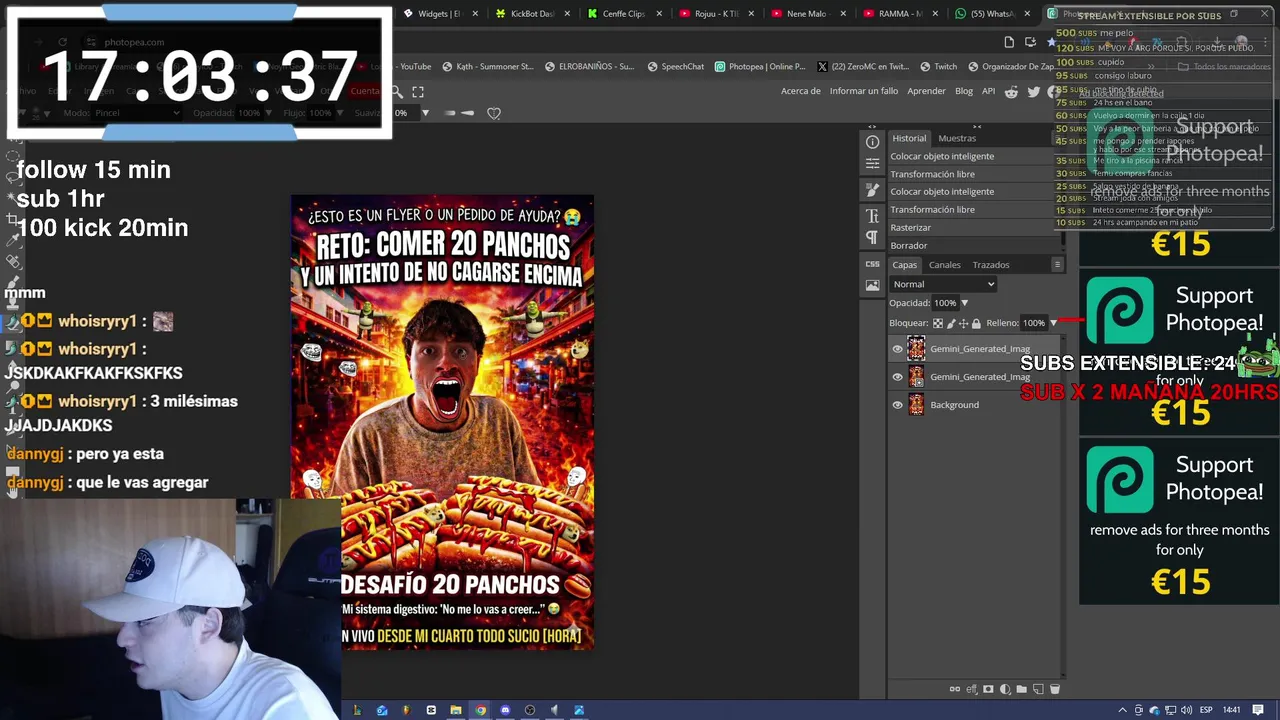
Task: Create a new adjustment layer icon
Action: pyautogui.click(x=1005, y=689)
